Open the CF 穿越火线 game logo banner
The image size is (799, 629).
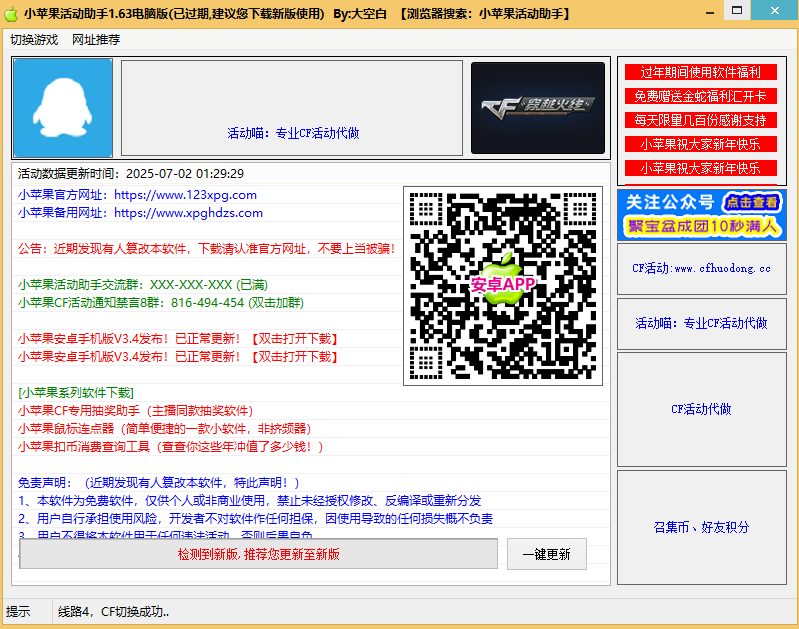pos(538,108)
